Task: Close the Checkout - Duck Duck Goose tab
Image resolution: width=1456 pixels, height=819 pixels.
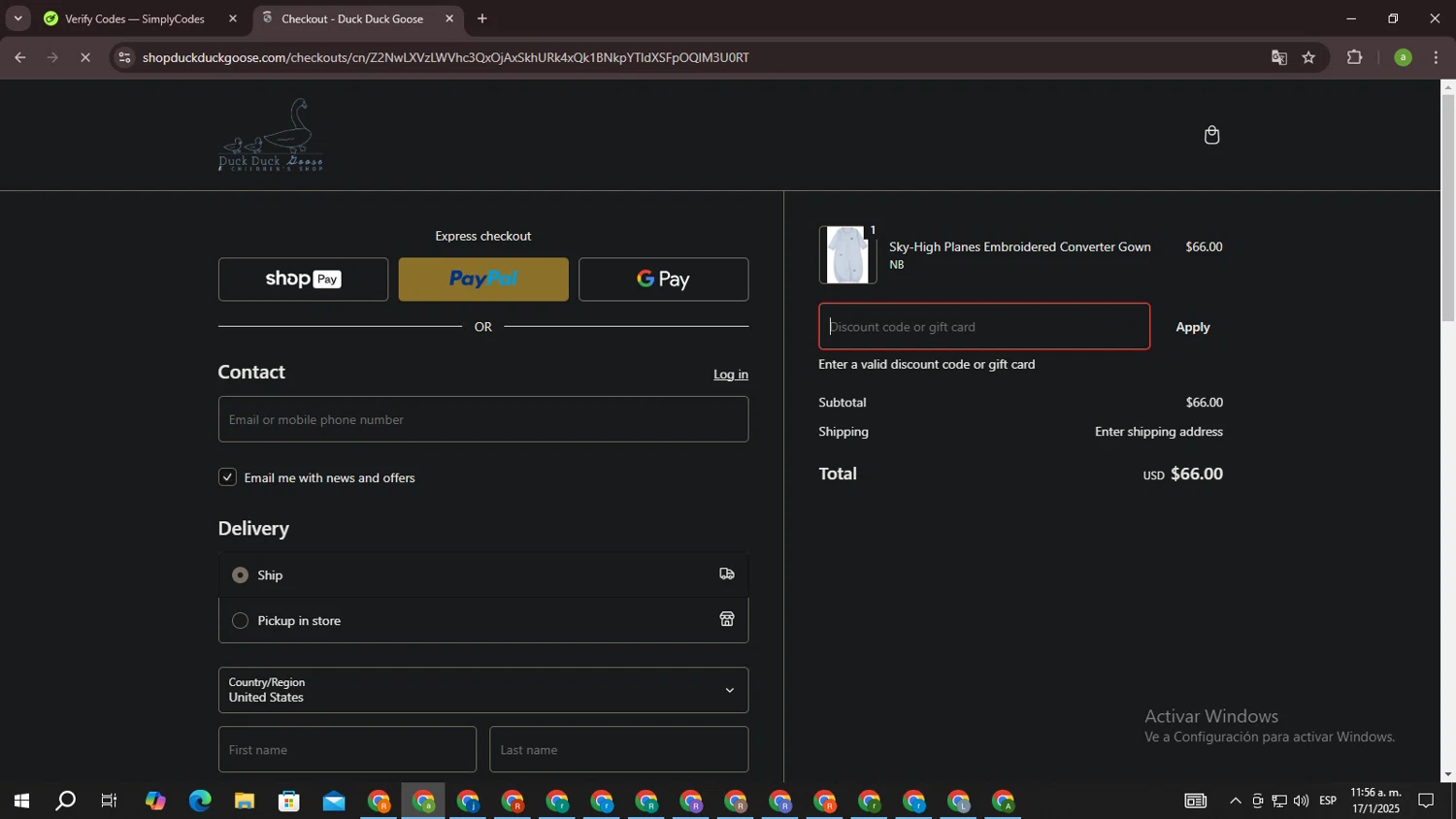Action: pyautogui.click(x=448, y=18)
